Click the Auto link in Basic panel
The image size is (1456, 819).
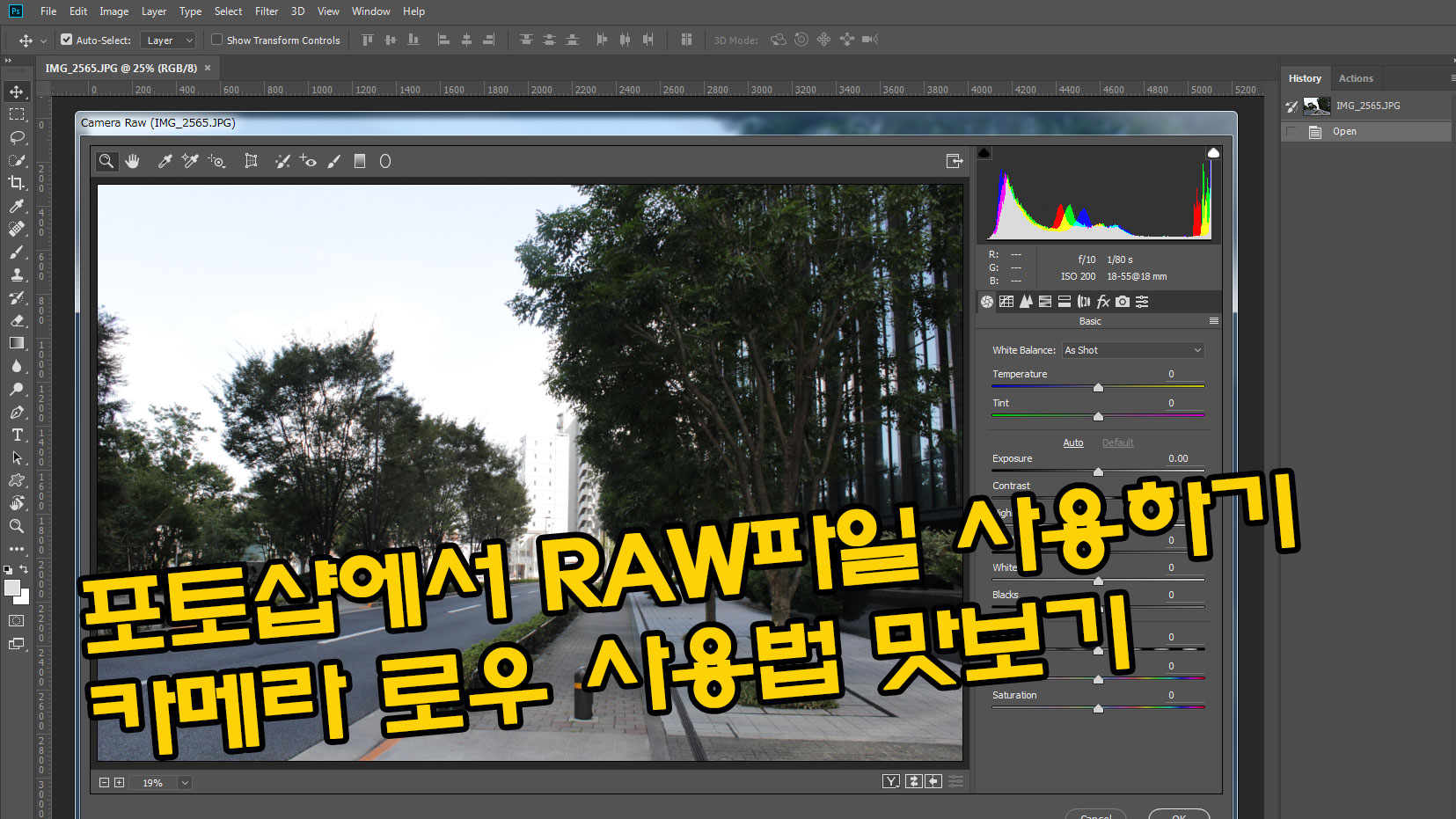(x=1073, y=442)
